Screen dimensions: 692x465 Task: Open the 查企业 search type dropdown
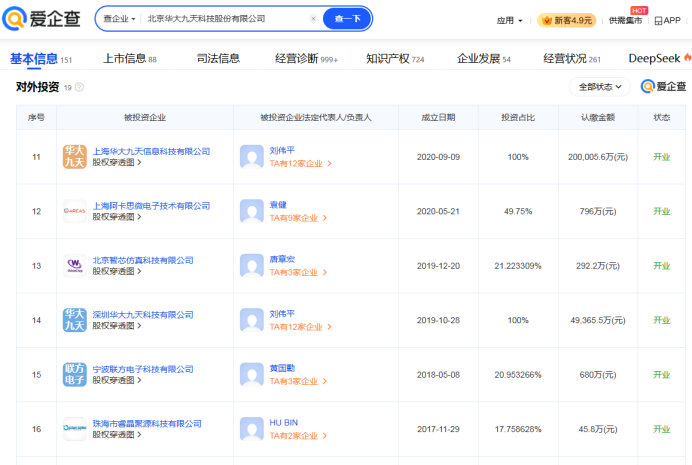click(118, 19)
